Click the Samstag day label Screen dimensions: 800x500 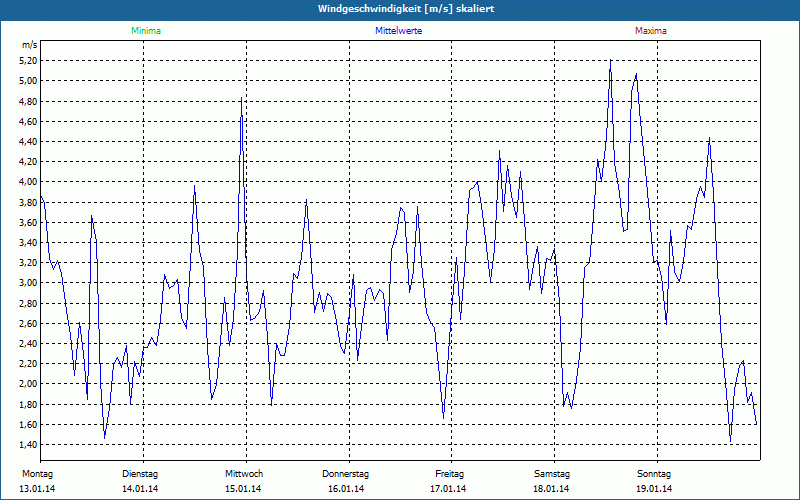552,474
